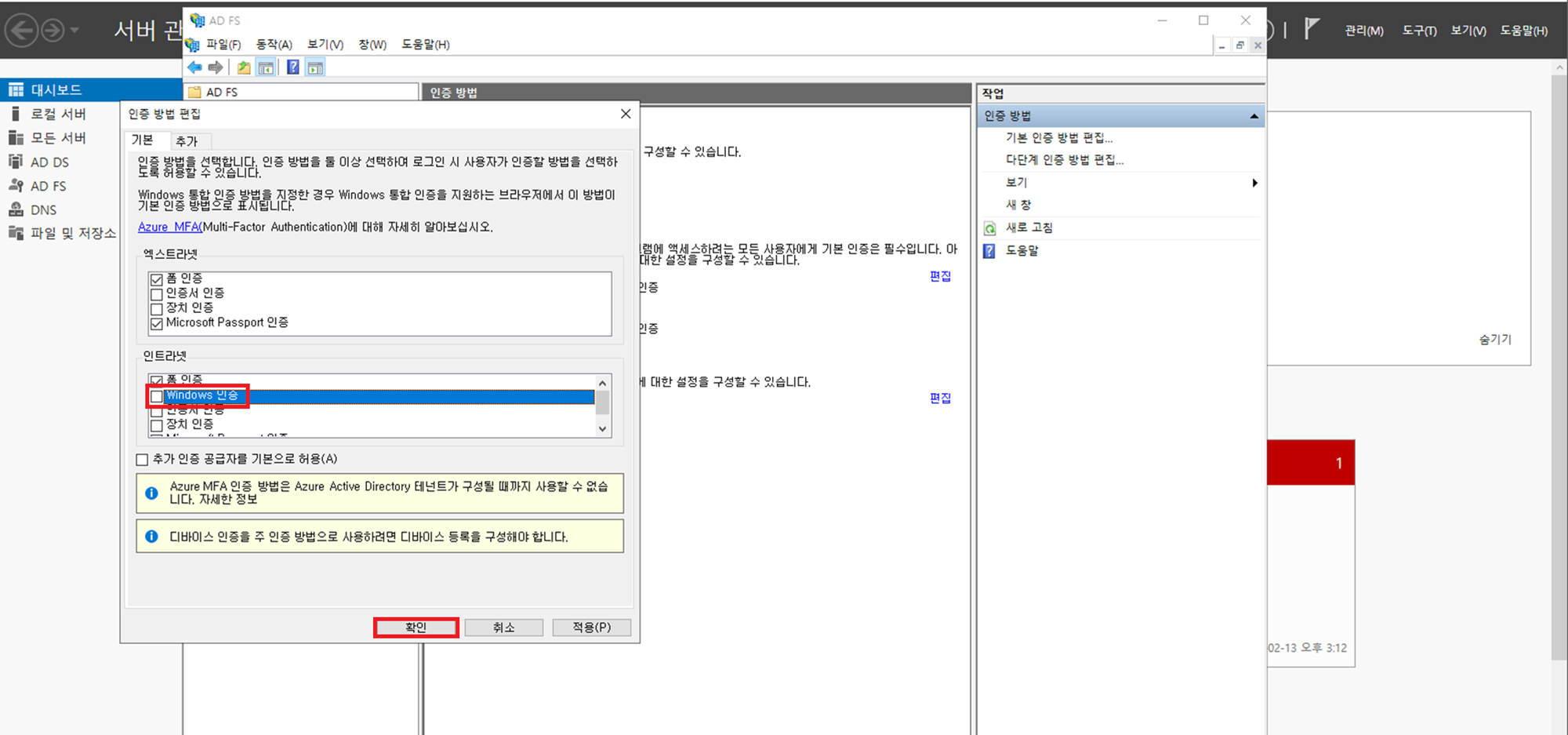
Task: Click 새 창 in the action pane
Action: click(1018, 205)
